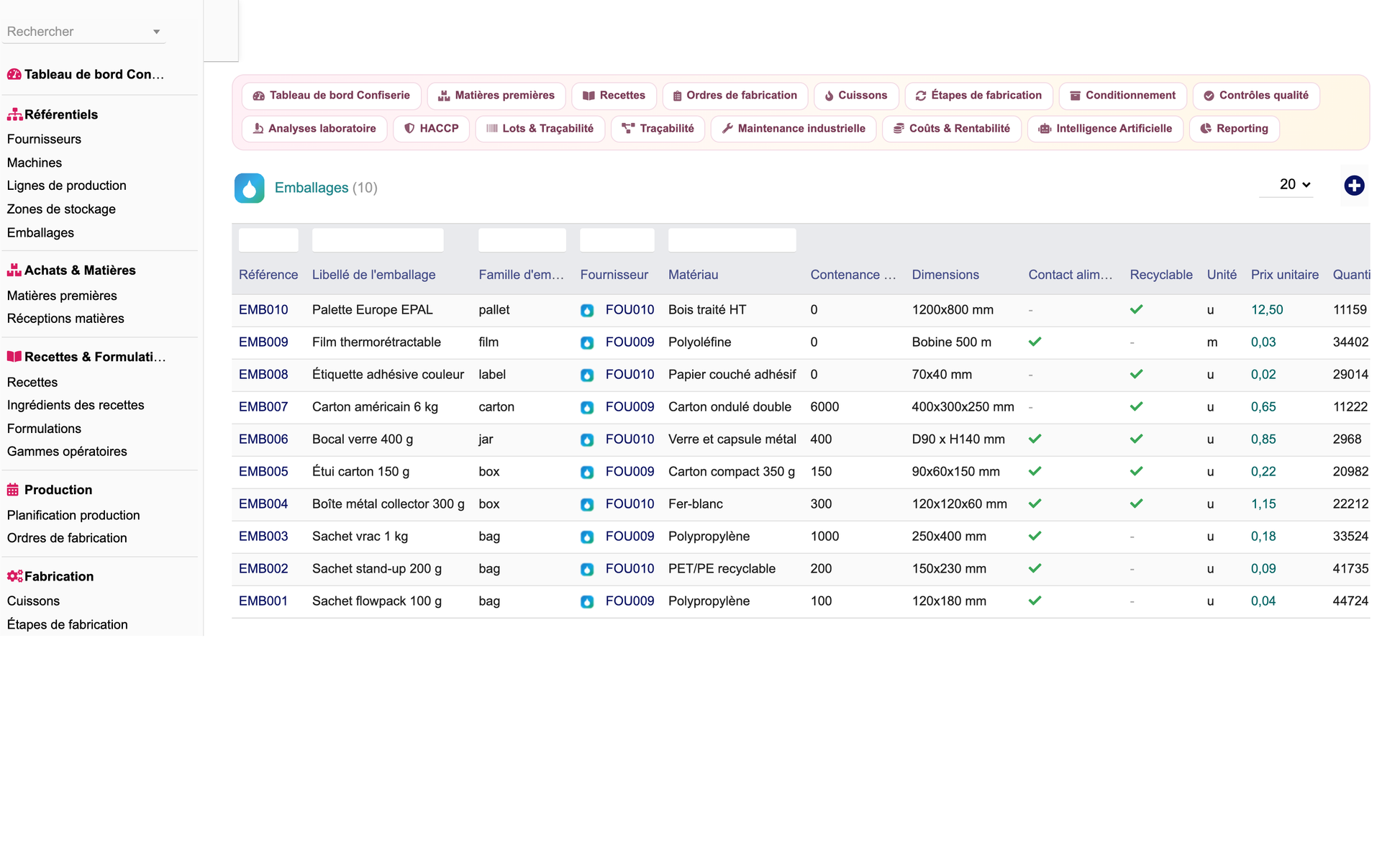Click the Achats & Matières boxes icon
1400x866 pixels.
pyautogui.click(x=14, y=270)
